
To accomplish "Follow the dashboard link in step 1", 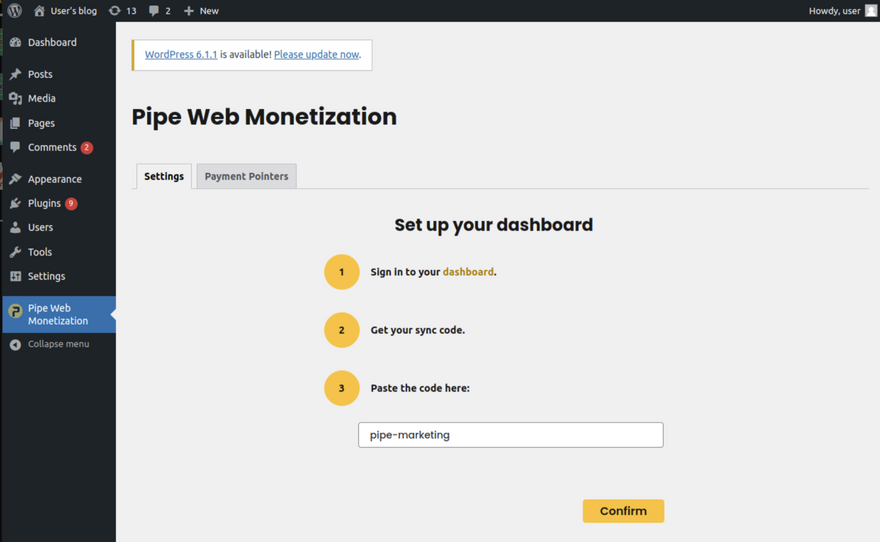I will [x=468, y=272].
